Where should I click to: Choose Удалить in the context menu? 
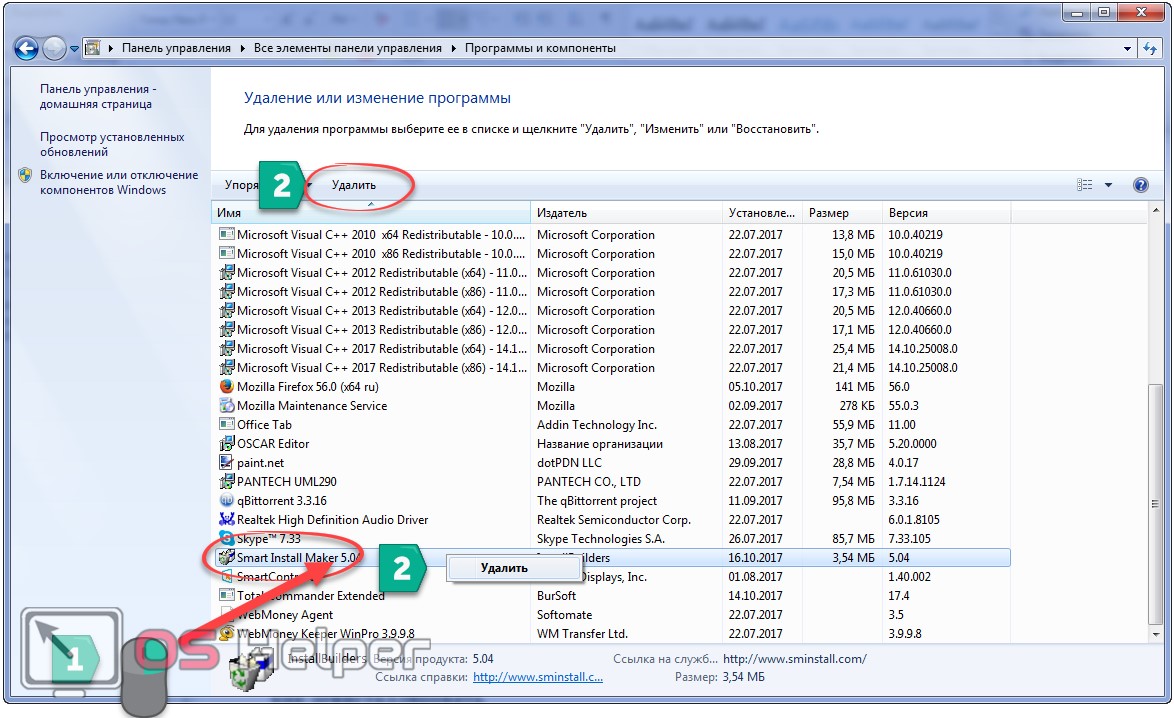point(504,568)
